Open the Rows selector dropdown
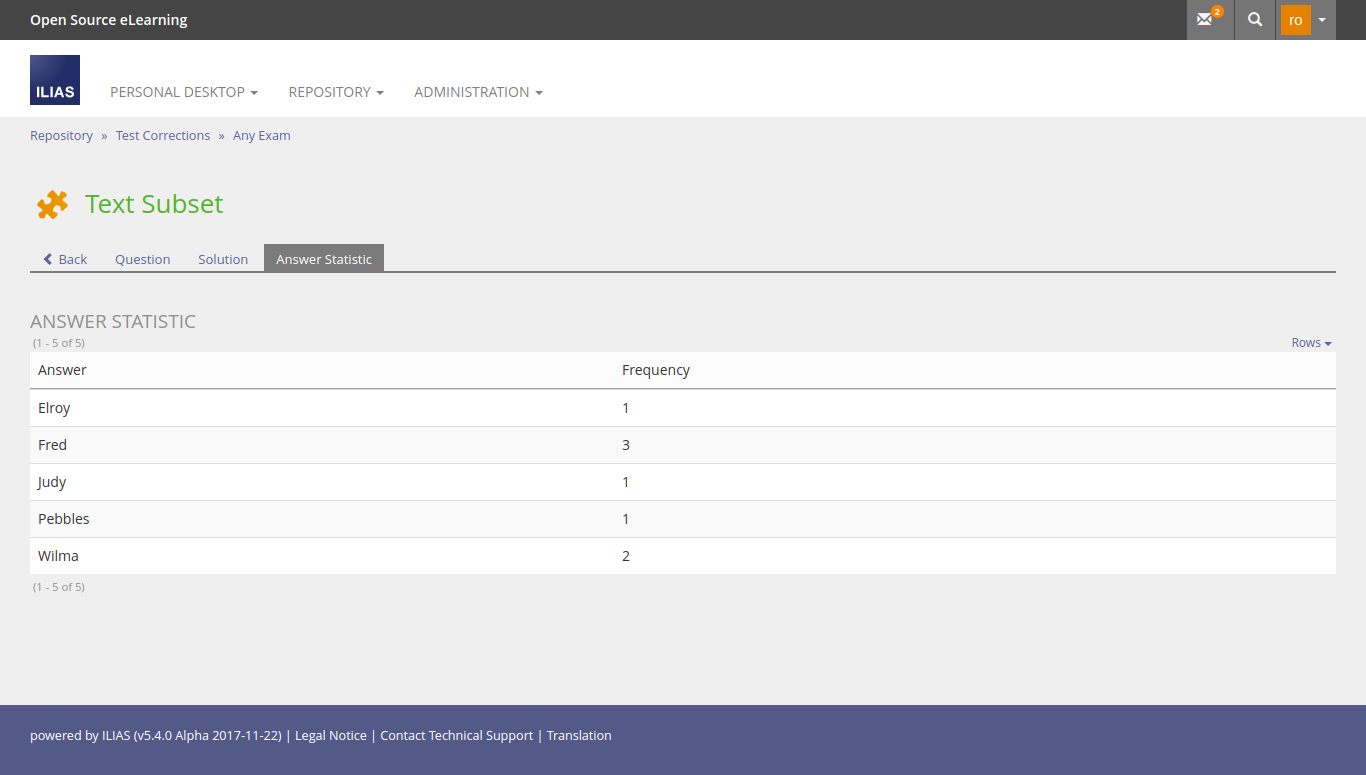Image resolution: width=1366 pixels, height=775 pixels. [x=1311, y=343]
